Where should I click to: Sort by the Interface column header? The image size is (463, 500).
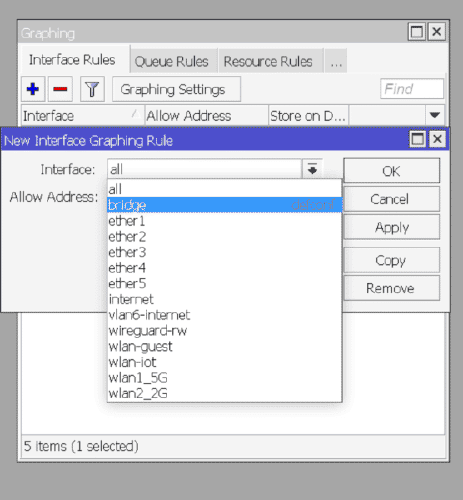83,116
